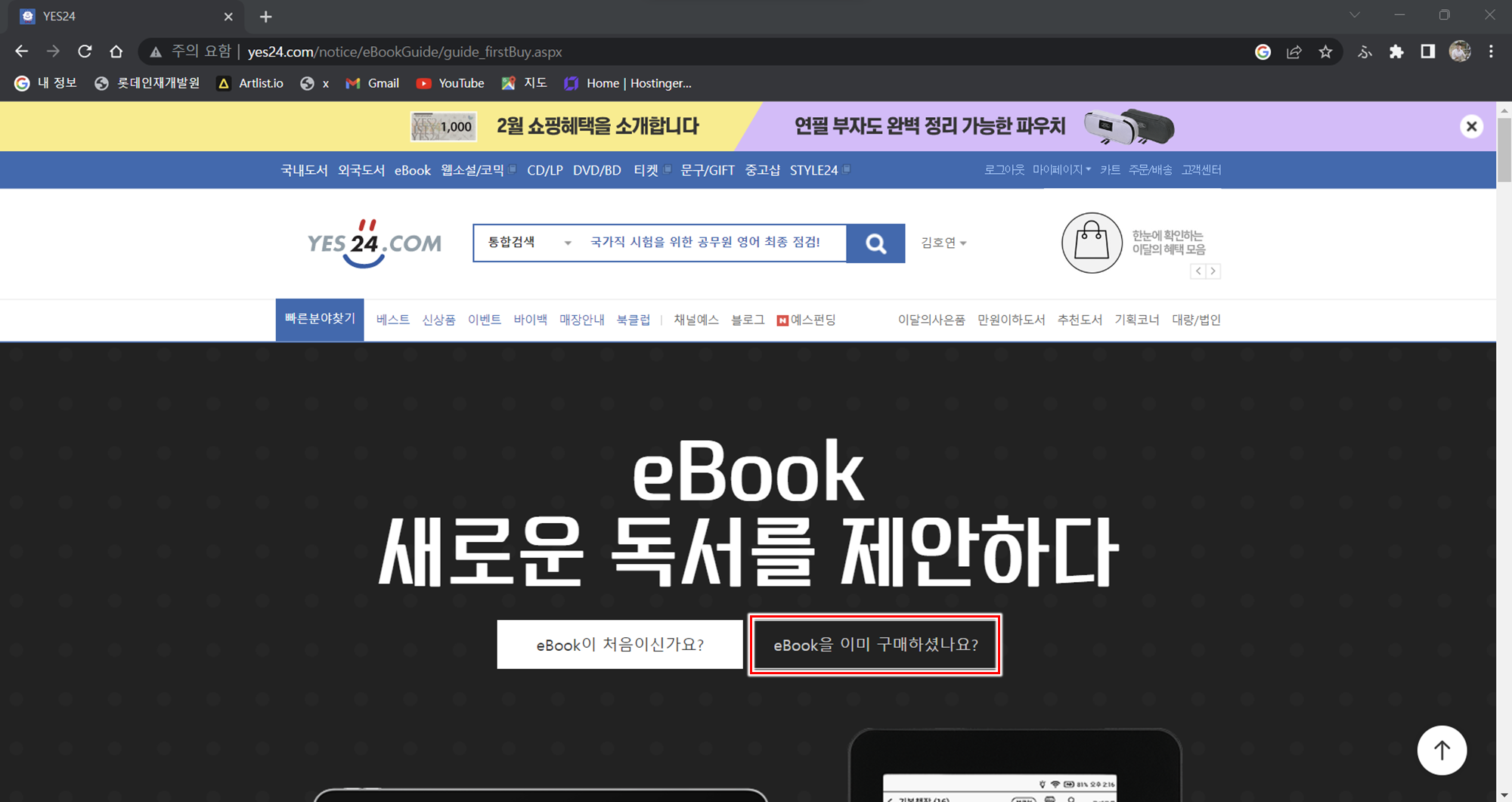
Task: Click scroll-to-top arrow button
Action: [1442, 750]
